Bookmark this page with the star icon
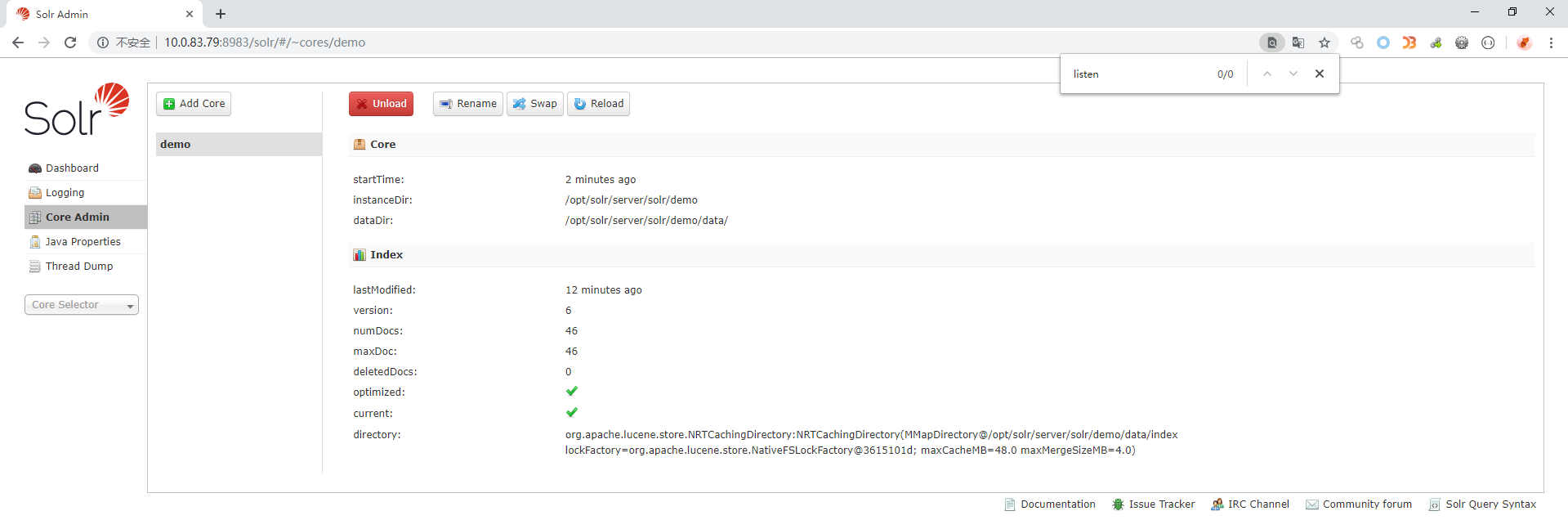This screenshot has width=1568, height=529. click(1325, 43)
